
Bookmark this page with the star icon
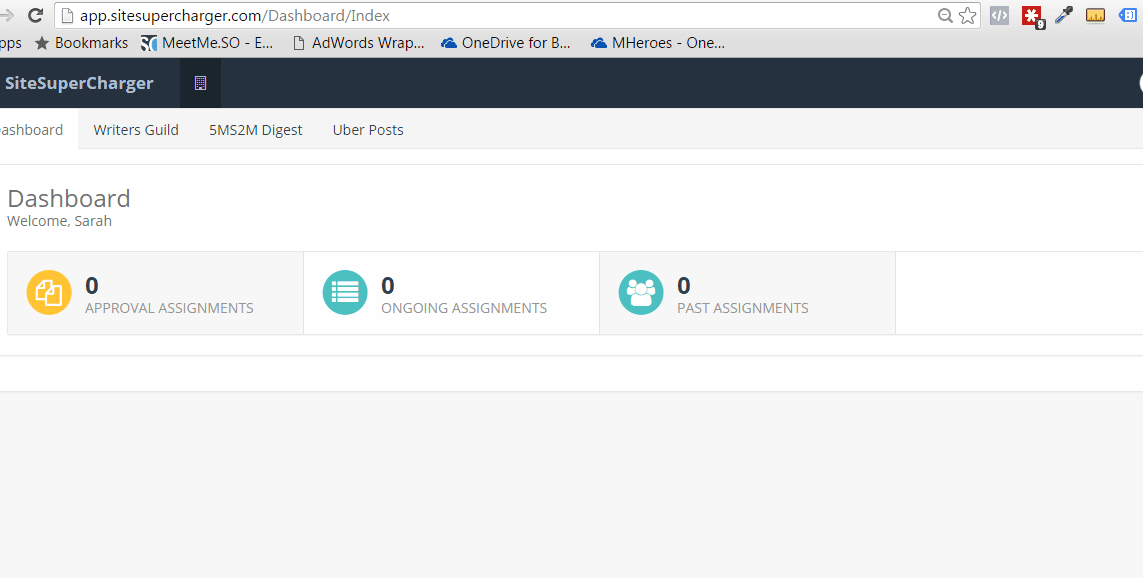(967, 15)
